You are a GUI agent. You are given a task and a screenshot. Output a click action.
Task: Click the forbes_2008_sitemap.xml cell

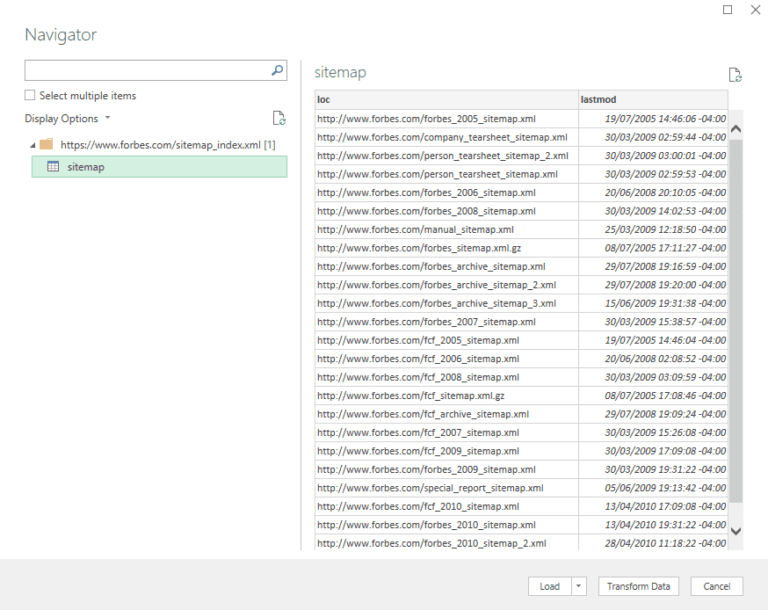446,211
